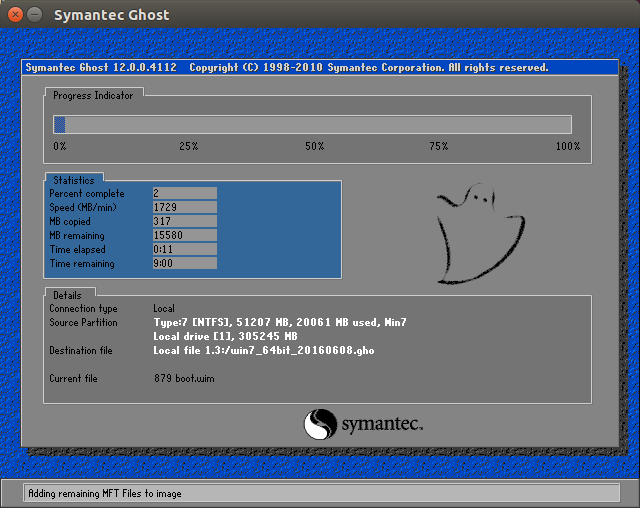Click the Progress Indicator group label
The width and height of the screenshot is (640, 508).
(93, 95)
